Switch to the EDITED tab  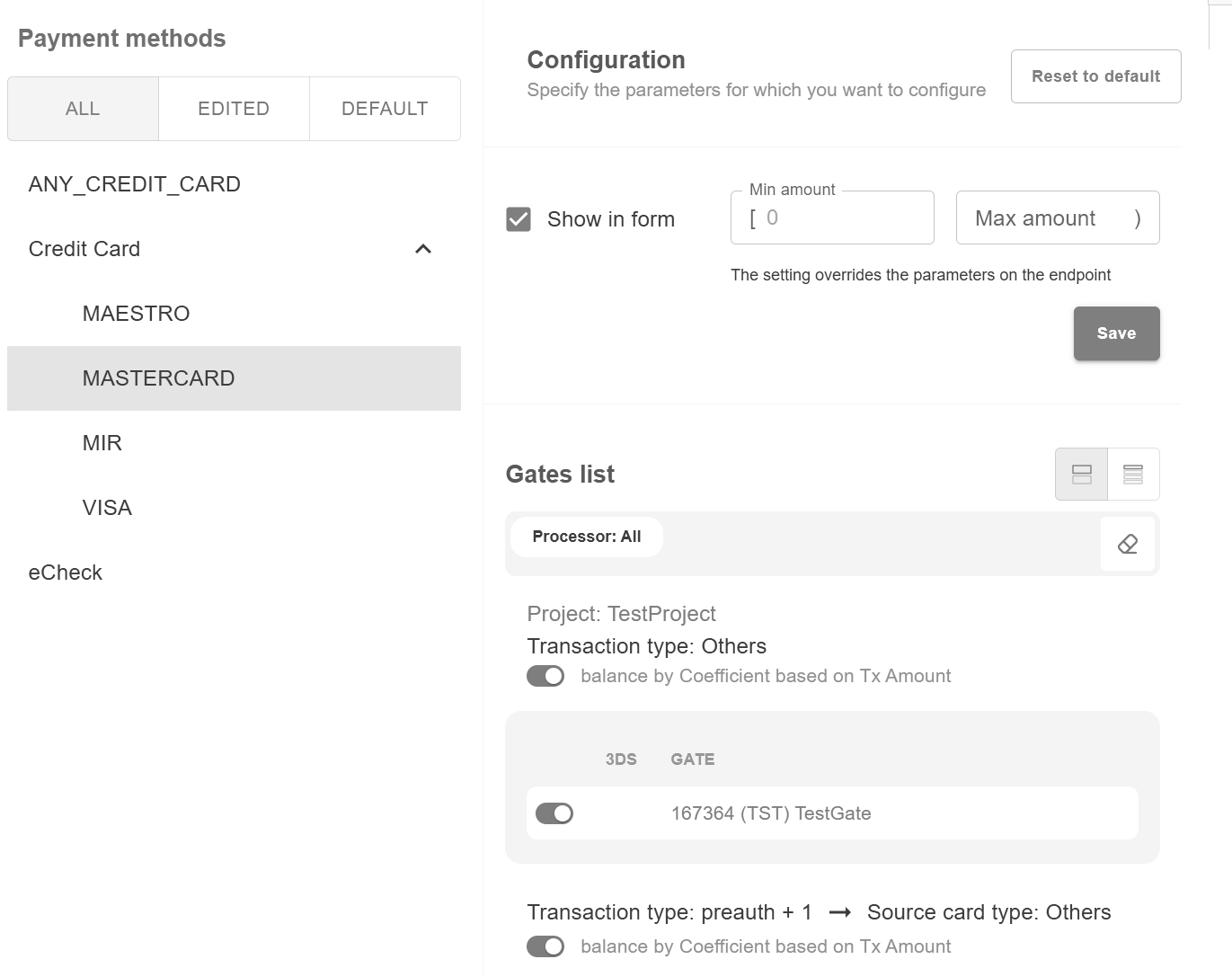click(234, 109)
